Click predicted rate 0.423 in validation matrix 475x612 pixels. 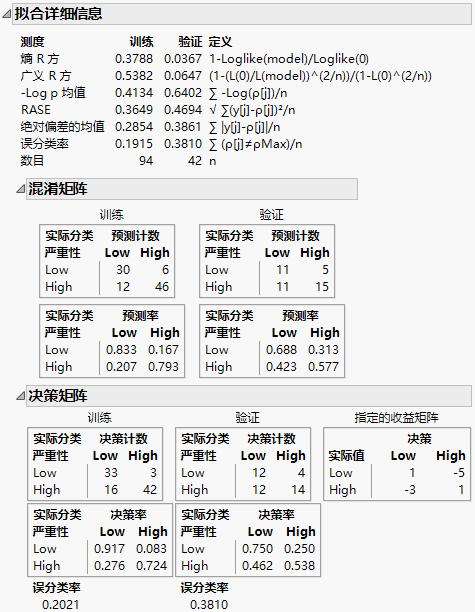coord(281,367)
